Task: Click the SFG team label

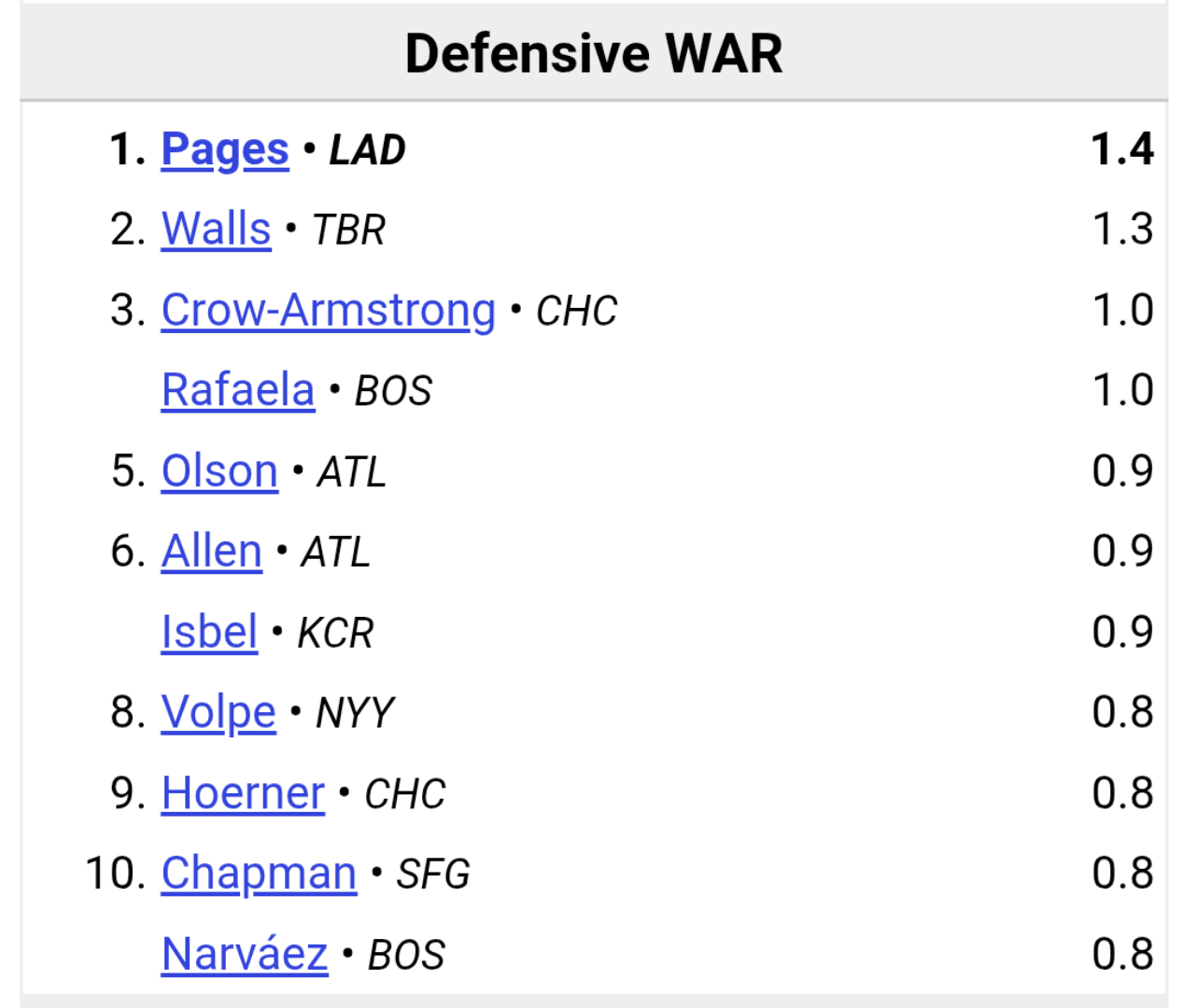Action: pos(433,875)
